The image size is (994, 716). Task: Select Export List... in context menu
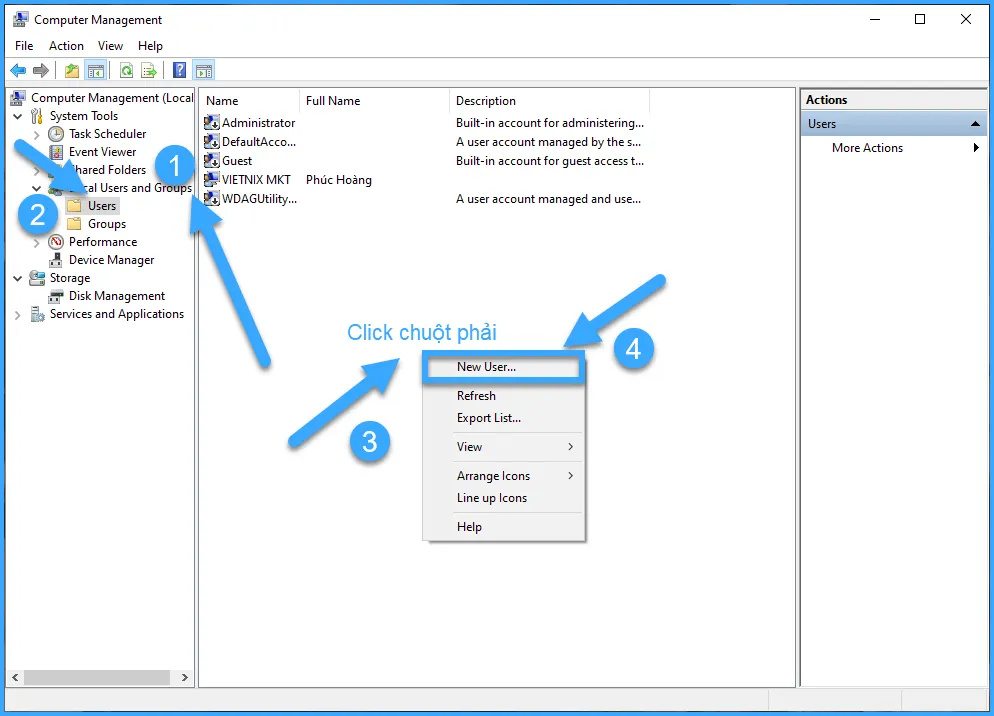click(x=488, y=418)
